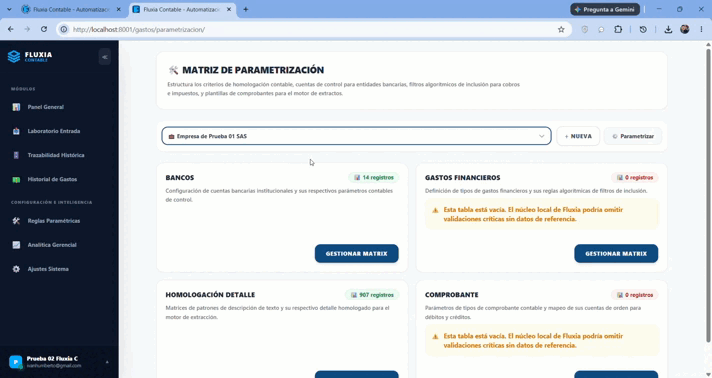The height and width of the screenshot is (378, 712).
Task: Click the Panel General chart icon
Action: 16,107
